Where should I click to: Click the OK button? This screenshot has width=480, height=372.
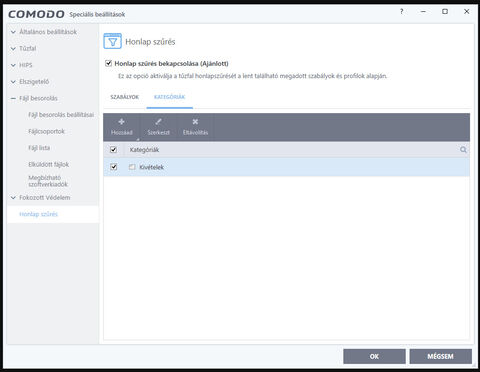374,356
